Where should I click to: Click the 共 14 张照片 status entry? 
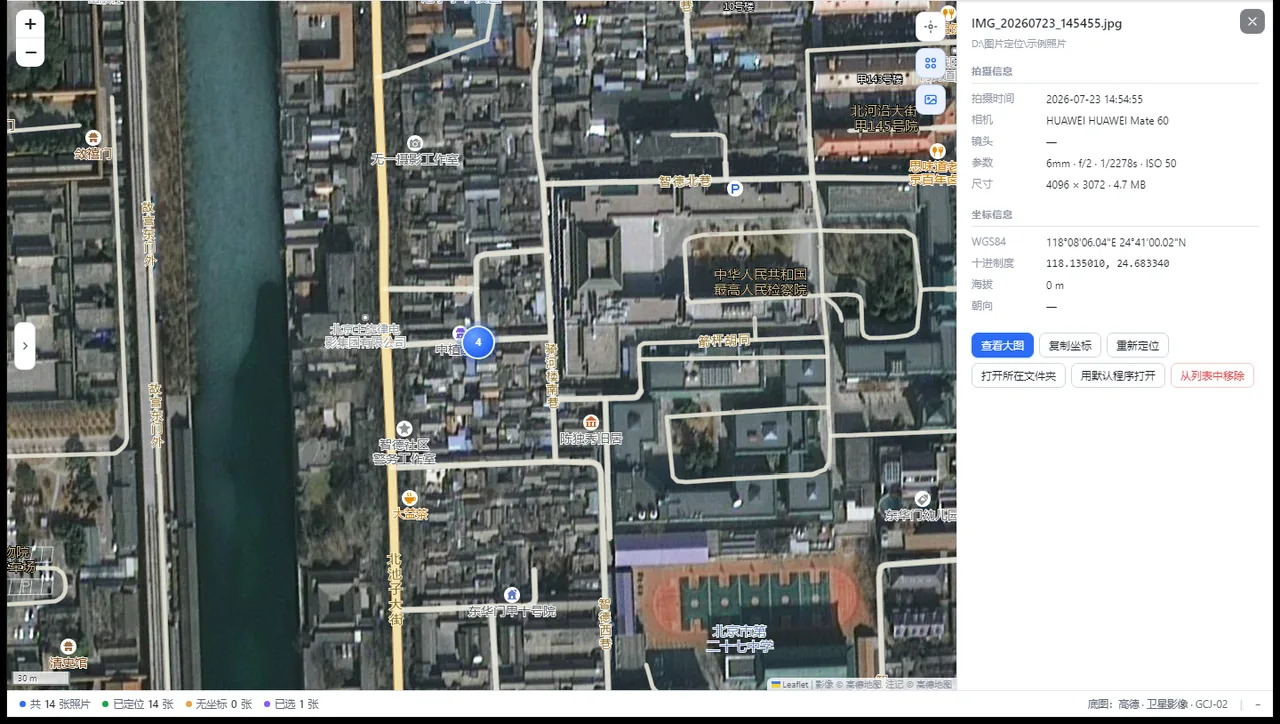(x=55, y=704)
